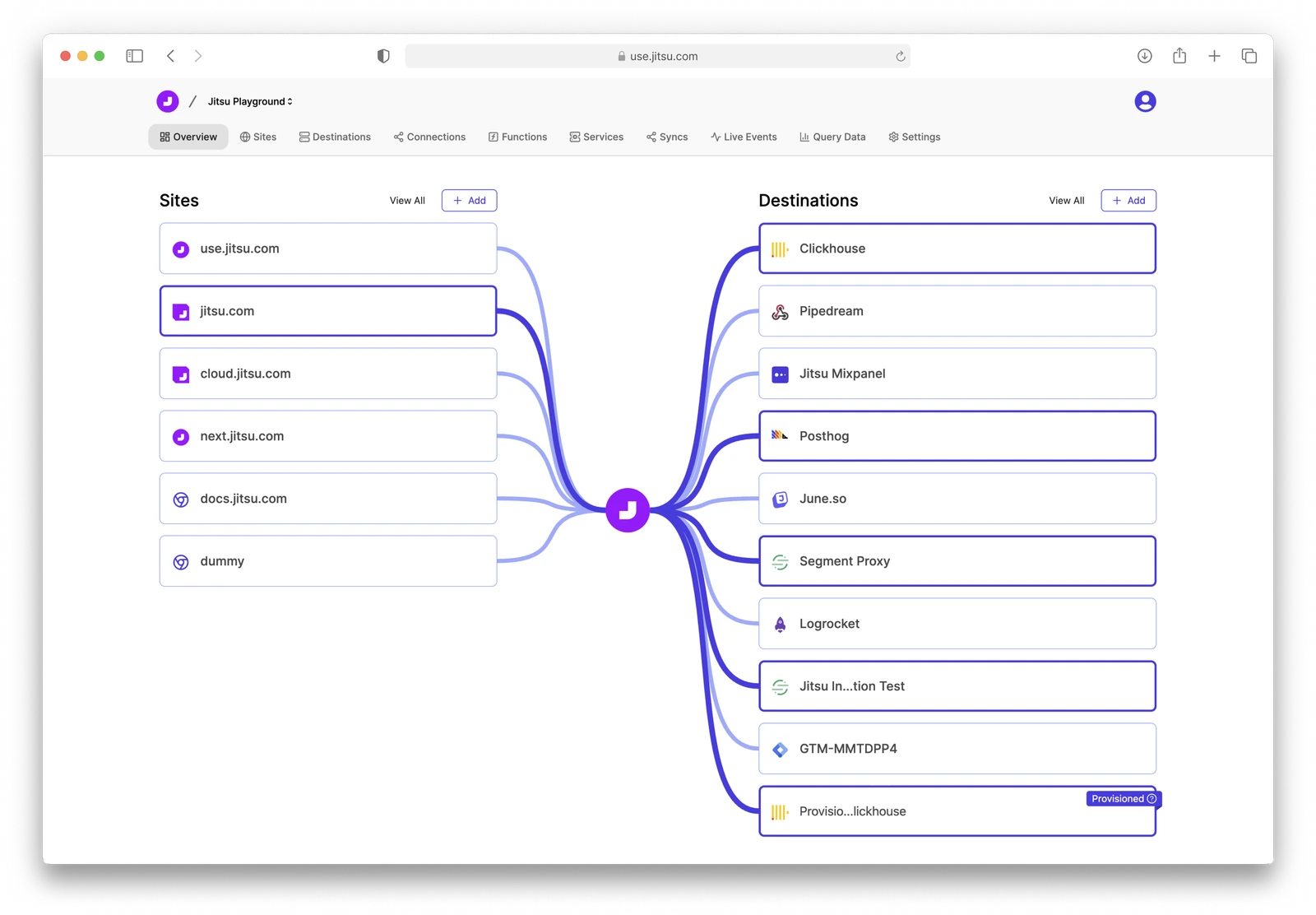Click the Jitsu Mixpanel icon
The height and width of the screenshot is (915, 1316).
(x=780, y=374)
